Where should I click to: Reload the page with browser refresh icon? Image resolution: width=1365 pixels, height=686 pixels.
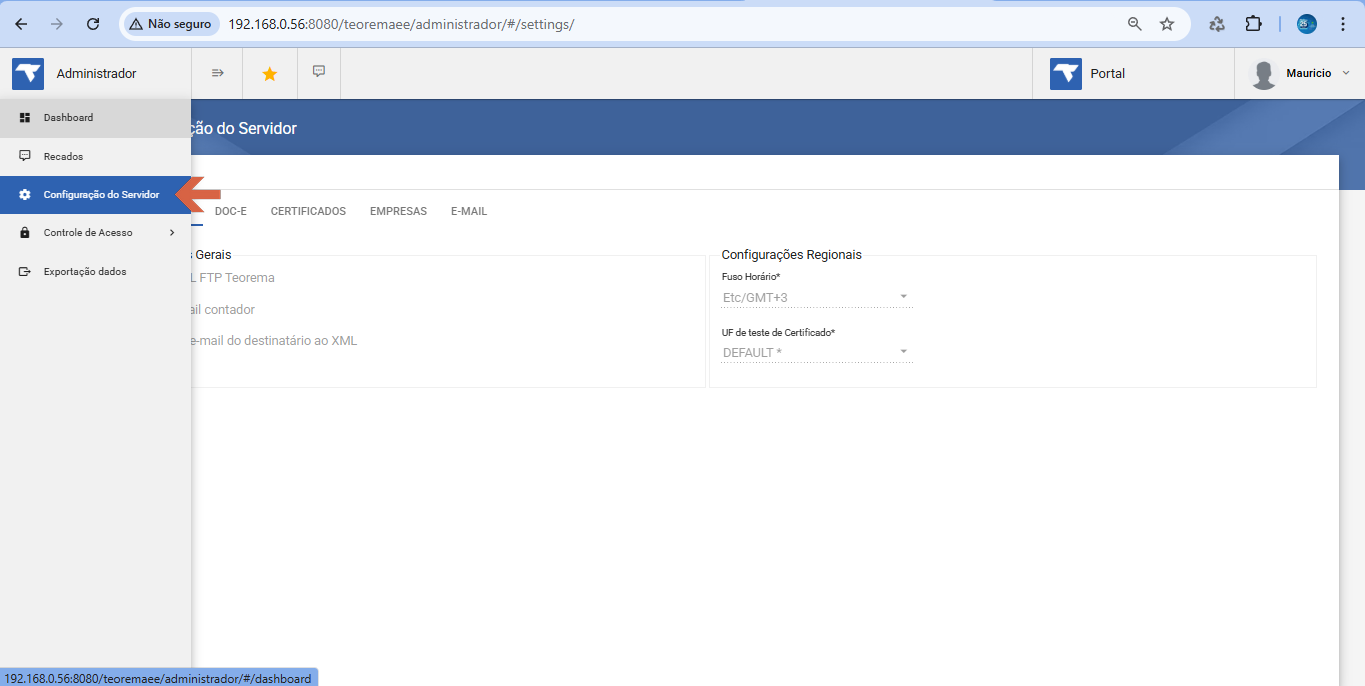point(93,24)
